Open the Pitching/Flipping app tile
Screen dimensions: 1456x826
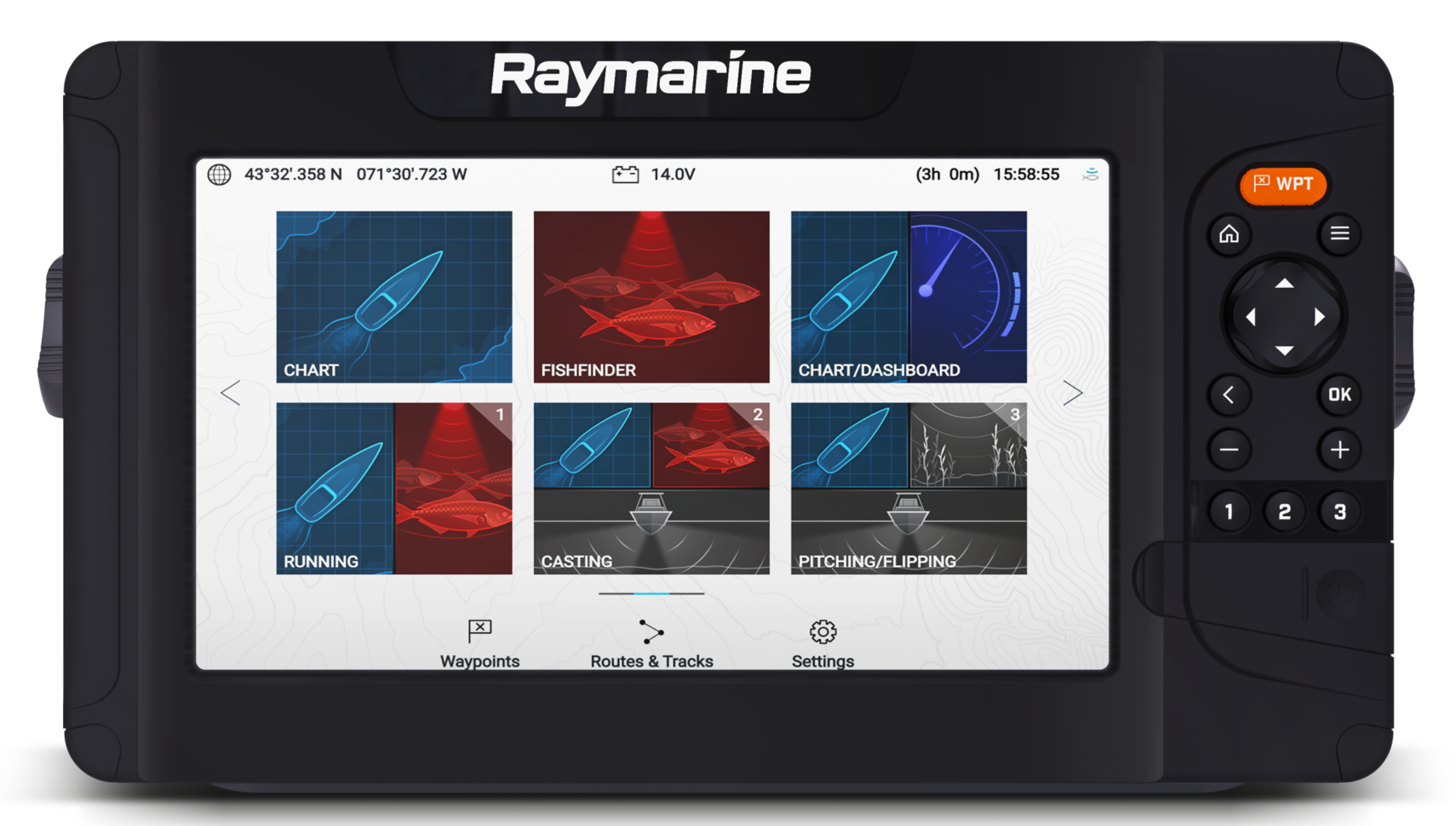tap(909, 489)
